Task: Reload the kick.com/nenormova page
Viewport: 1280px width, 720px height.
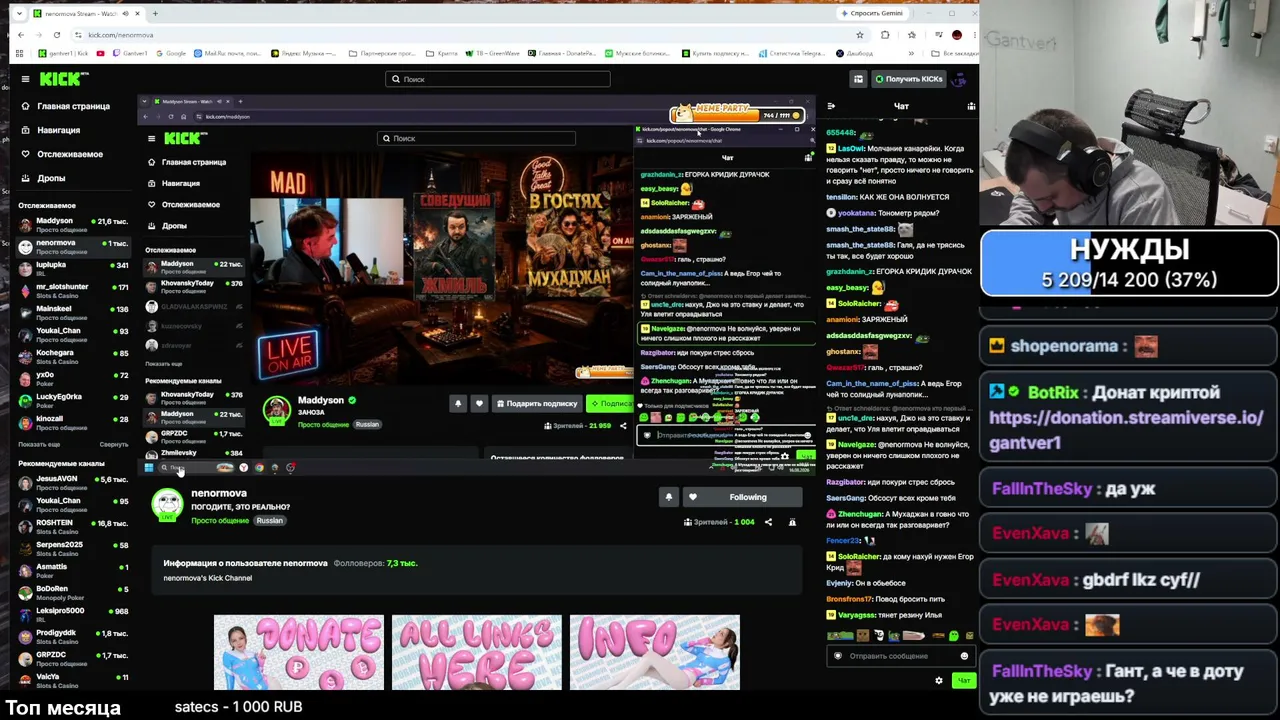Action: [x=56, y=35]
